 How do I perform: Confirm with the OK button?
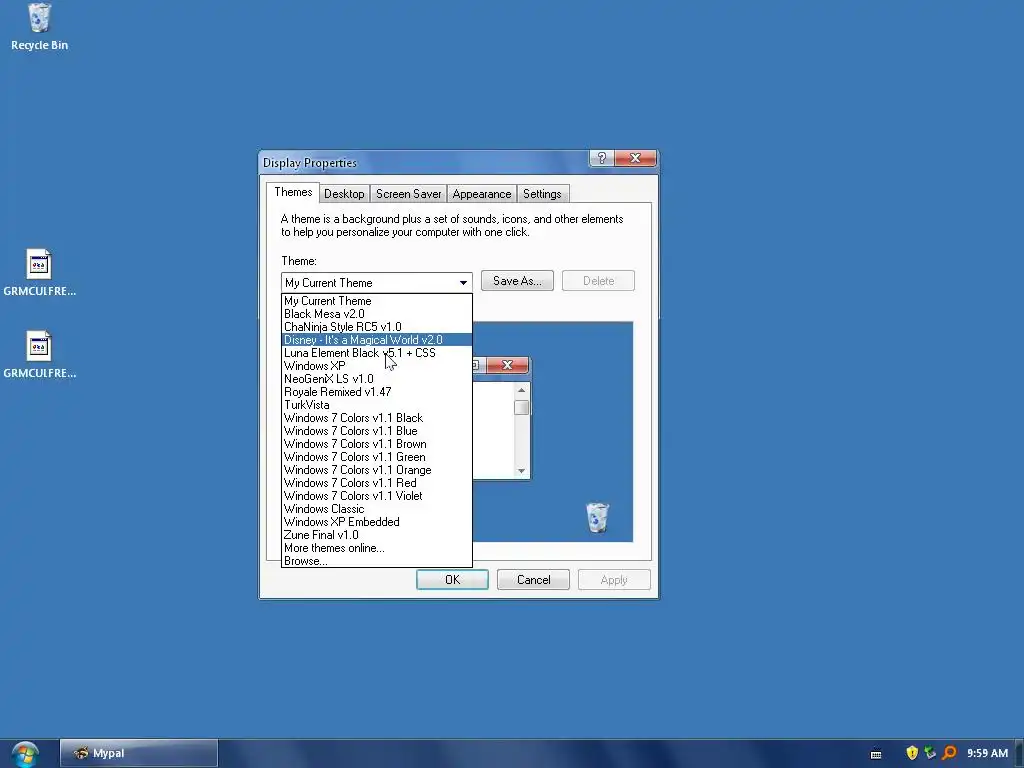tap(453, 580)
